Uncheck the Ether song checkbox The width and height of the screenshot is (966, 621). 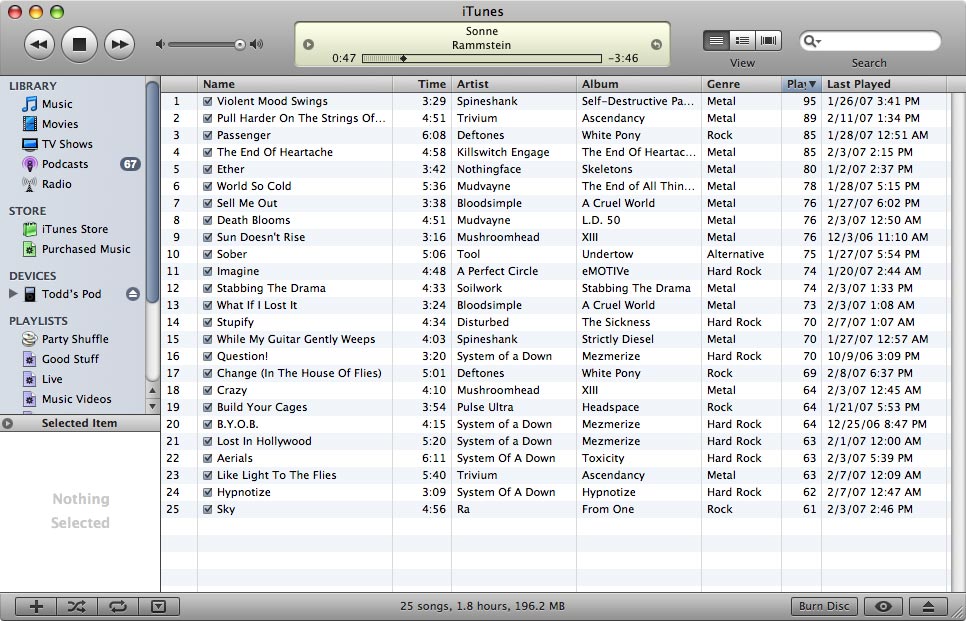(208, 169)
